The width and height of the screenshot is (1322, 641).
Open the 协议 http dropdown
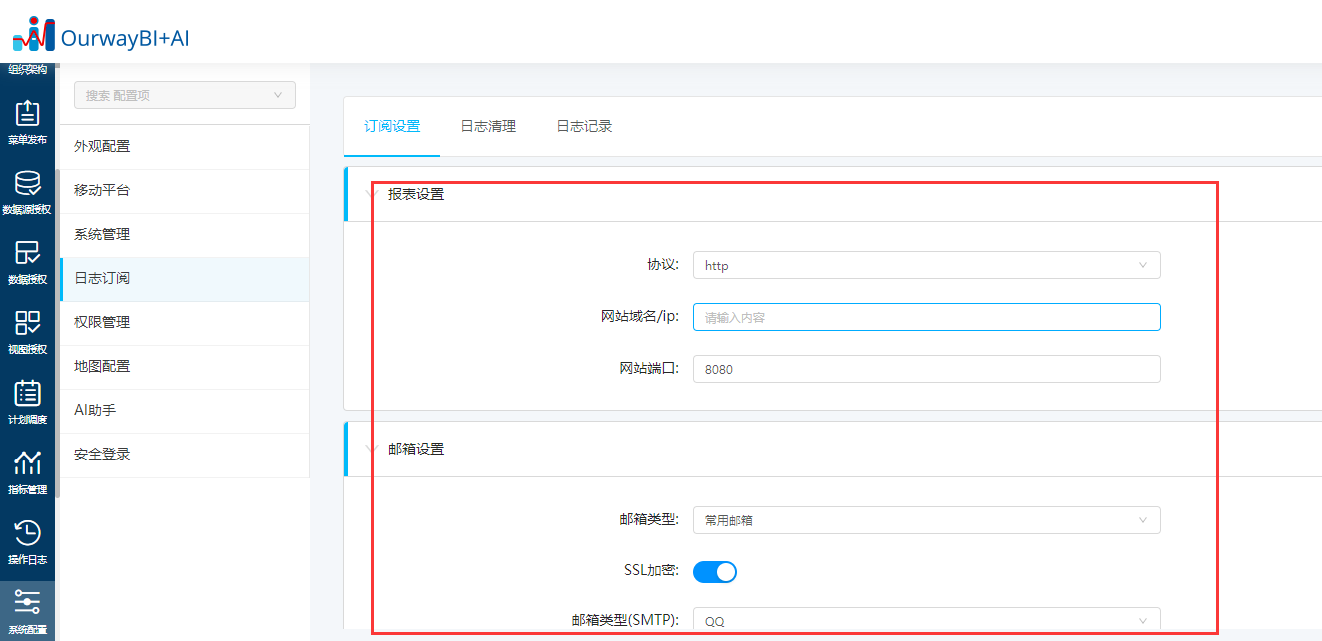[x=926, y=265]
